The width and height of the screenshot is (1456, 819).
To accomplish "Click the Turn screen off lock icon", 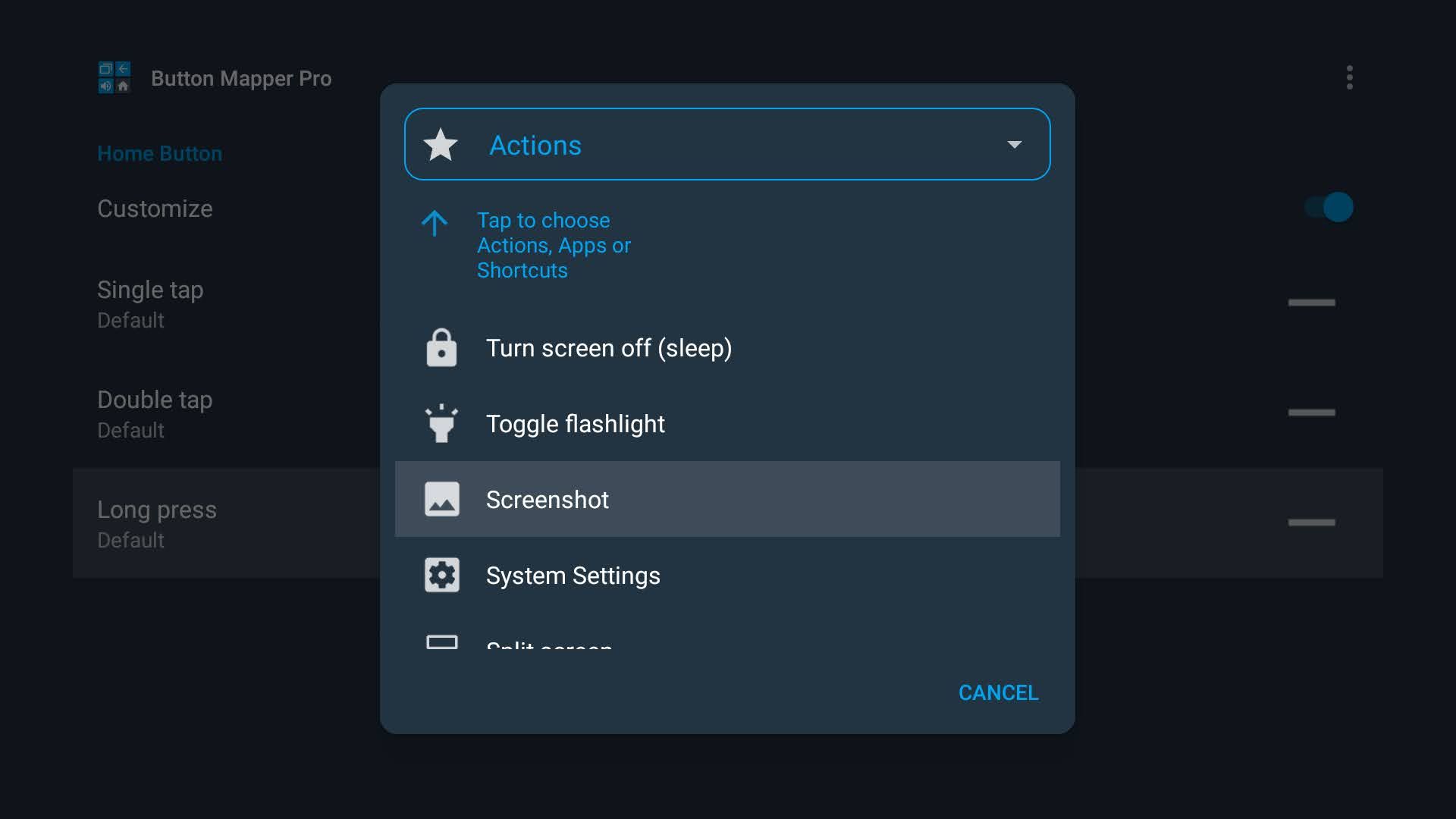I will coord(442,347).
